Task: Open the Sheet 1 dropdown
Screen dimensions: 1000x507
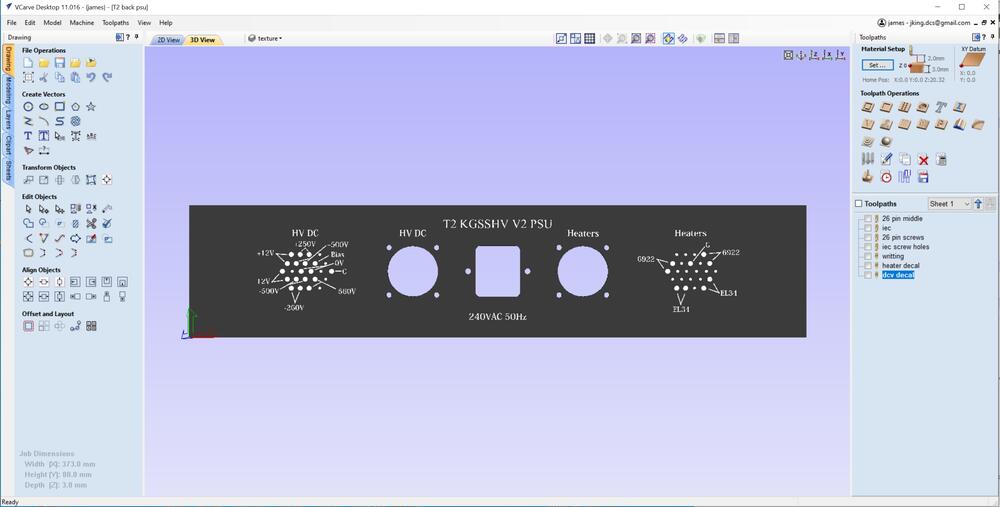Action: [949, 204]
